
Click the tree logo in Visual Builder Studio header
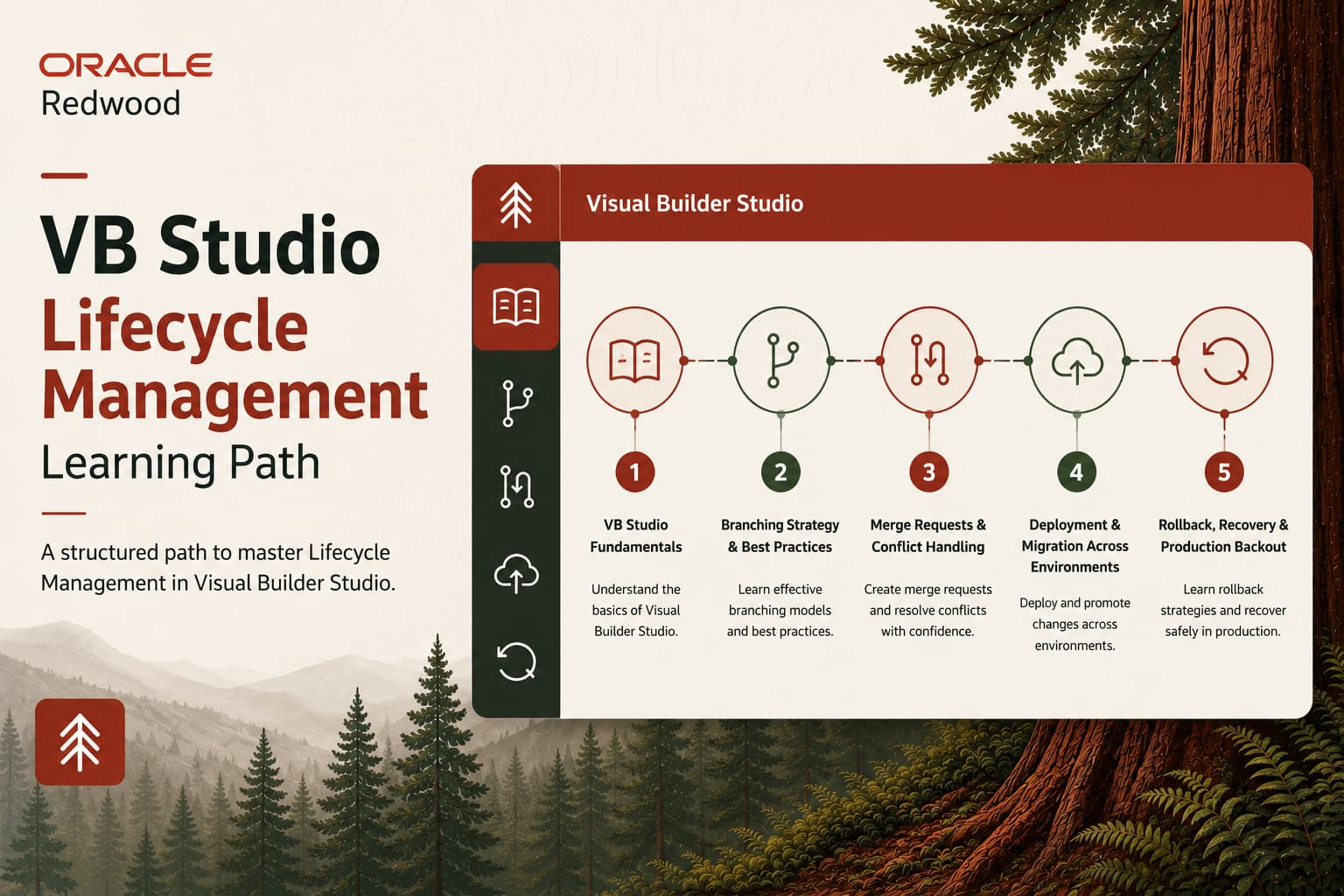coord(516,204)
